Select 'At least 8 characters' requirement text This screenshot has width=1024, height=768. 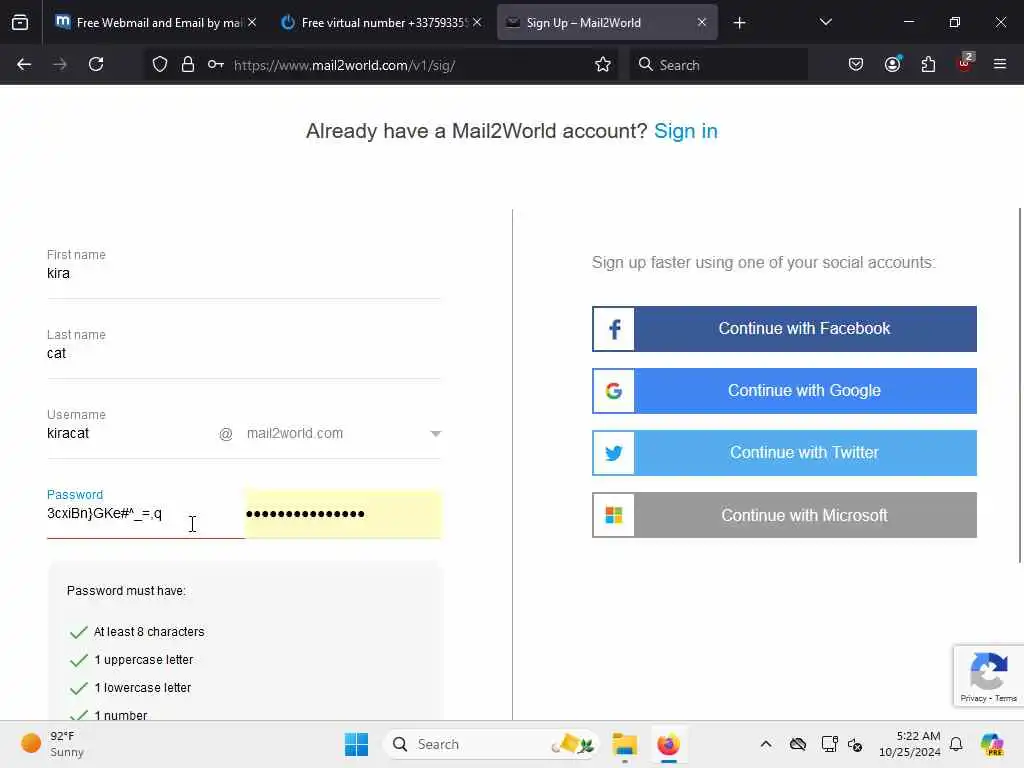(149, 632)
